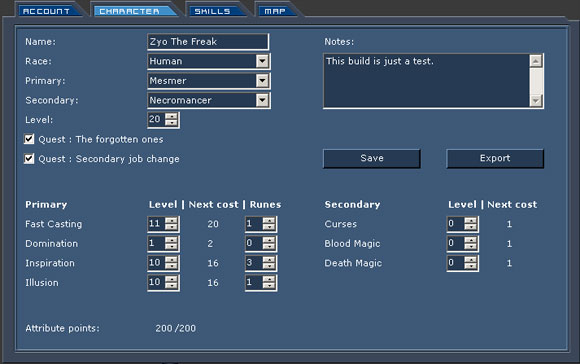Click the Export button

tap(495, 158)
